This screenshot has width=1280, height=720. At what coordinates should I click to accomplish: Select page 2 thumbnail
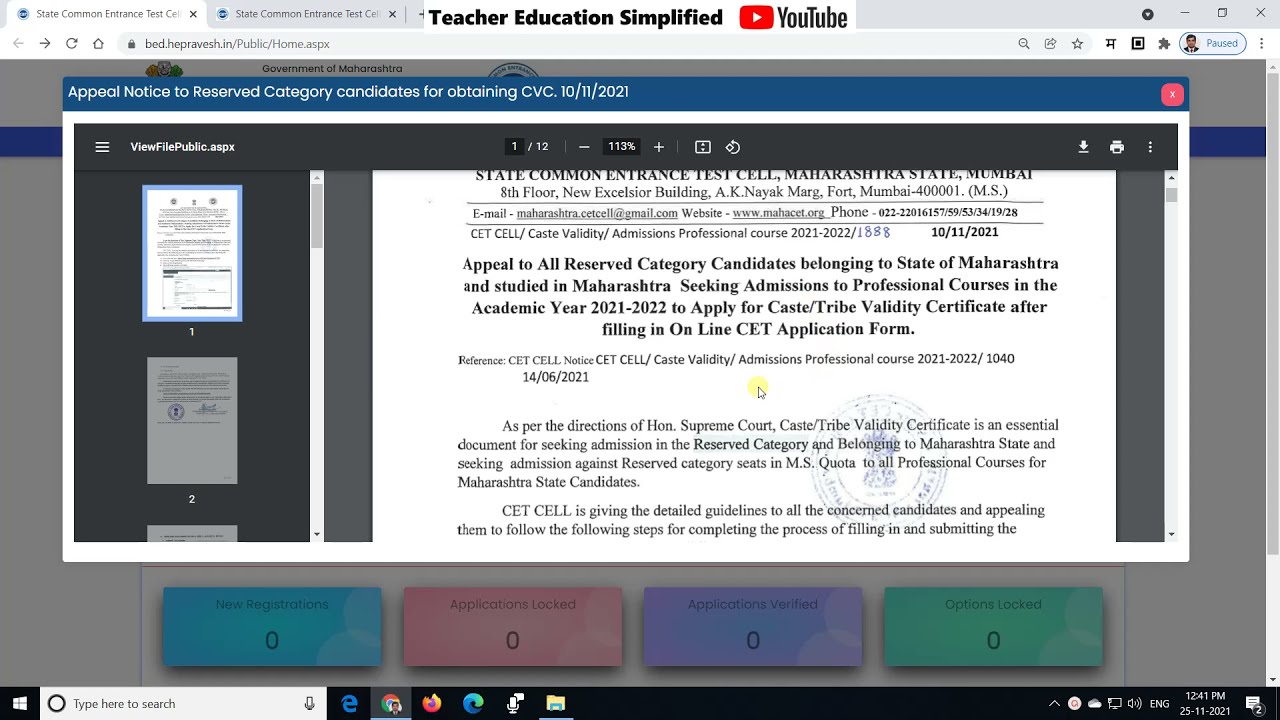(192, 421)
